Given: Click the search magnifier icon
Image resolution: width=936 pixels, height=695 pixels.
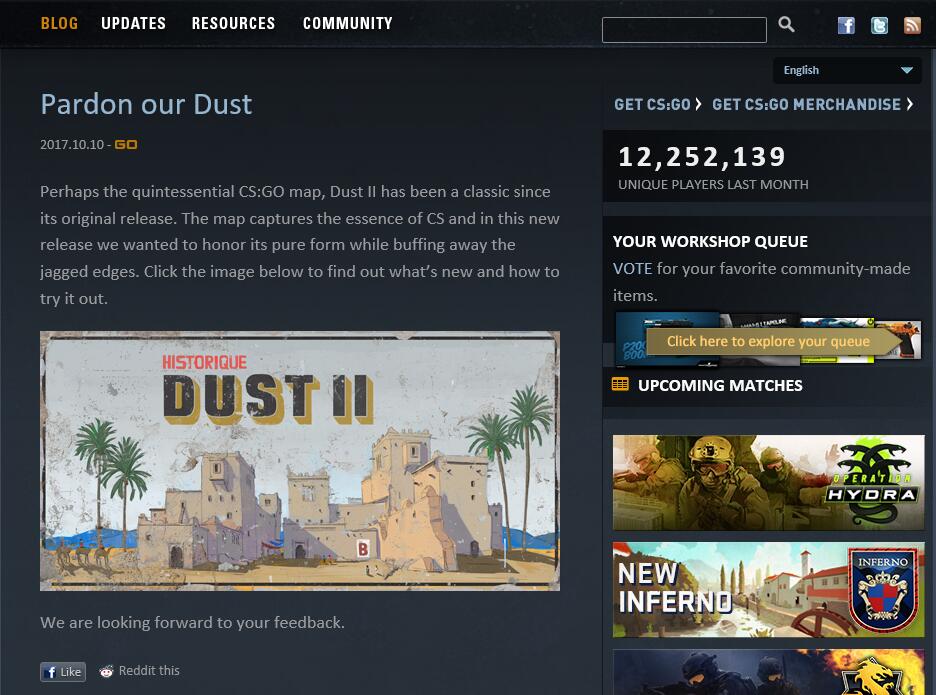Looking at the screenshot, I should [x=786, y=24].
